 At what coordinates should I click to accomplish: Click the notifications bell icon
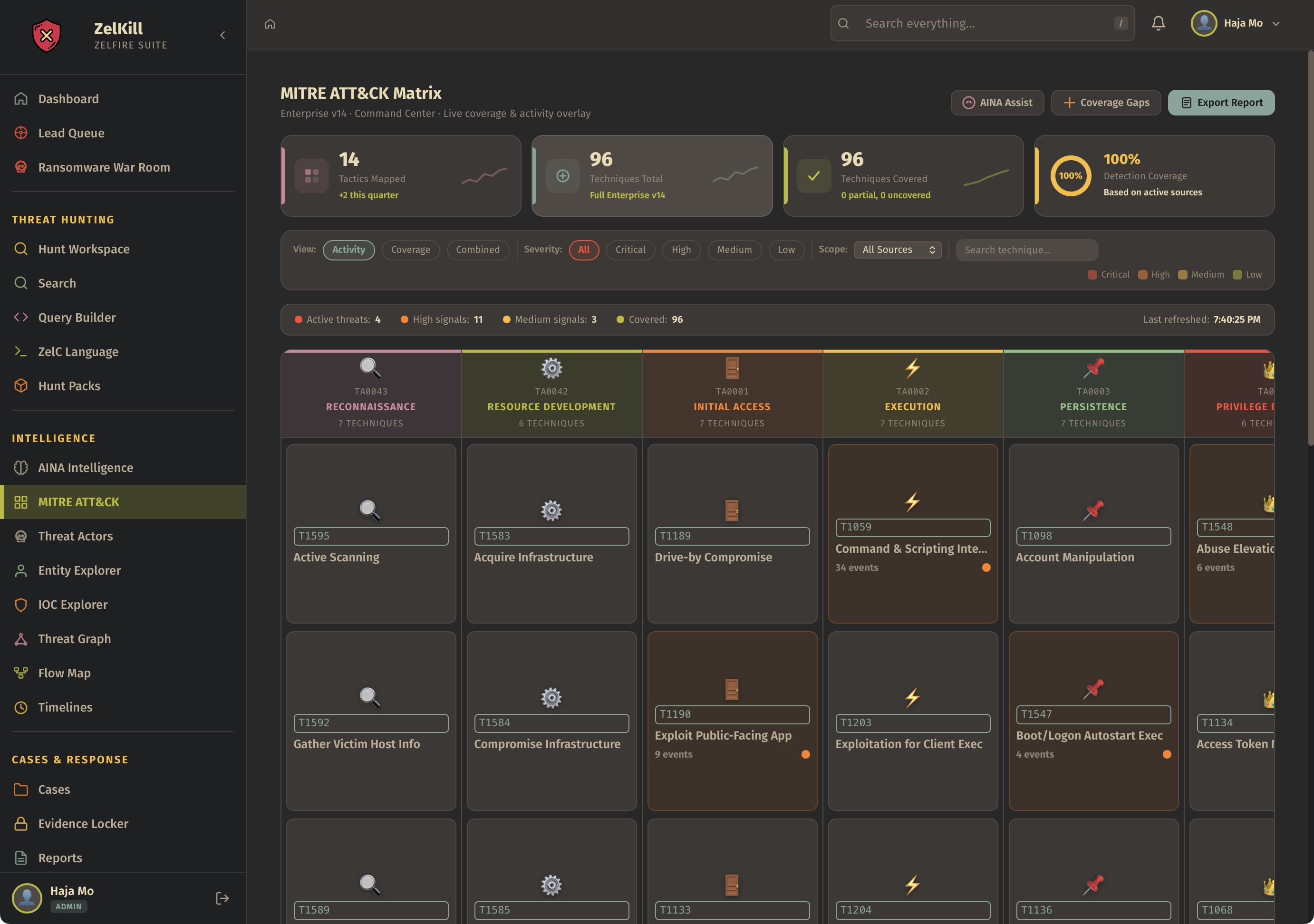click(1158, 23)
